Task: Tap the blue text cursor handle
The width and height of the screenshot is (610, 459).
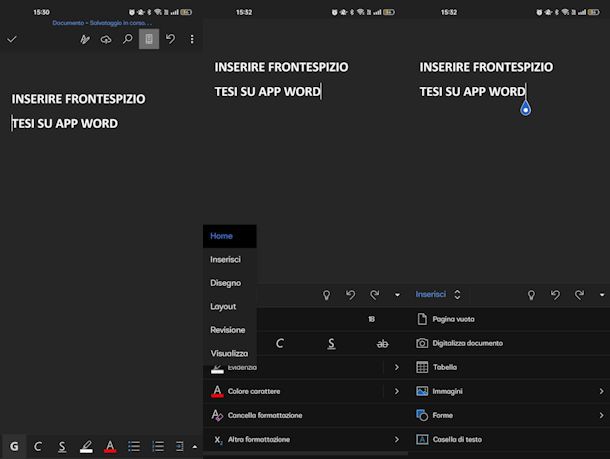Action: [x=525, y=108]
